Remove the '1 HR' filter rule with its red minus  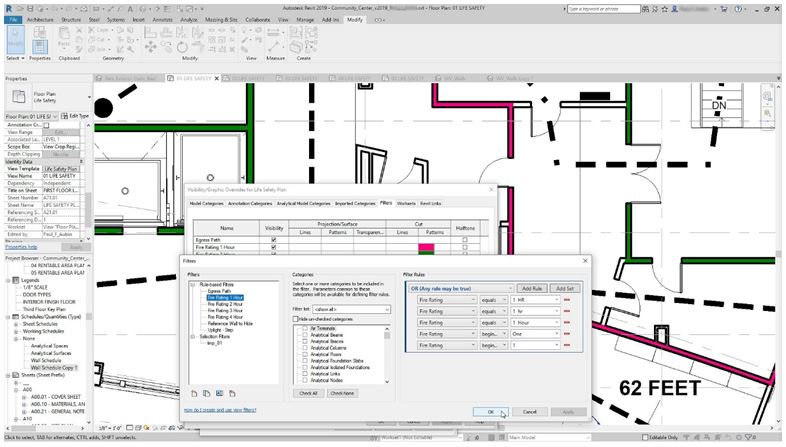pyautogui.click(x=567, y=300)
